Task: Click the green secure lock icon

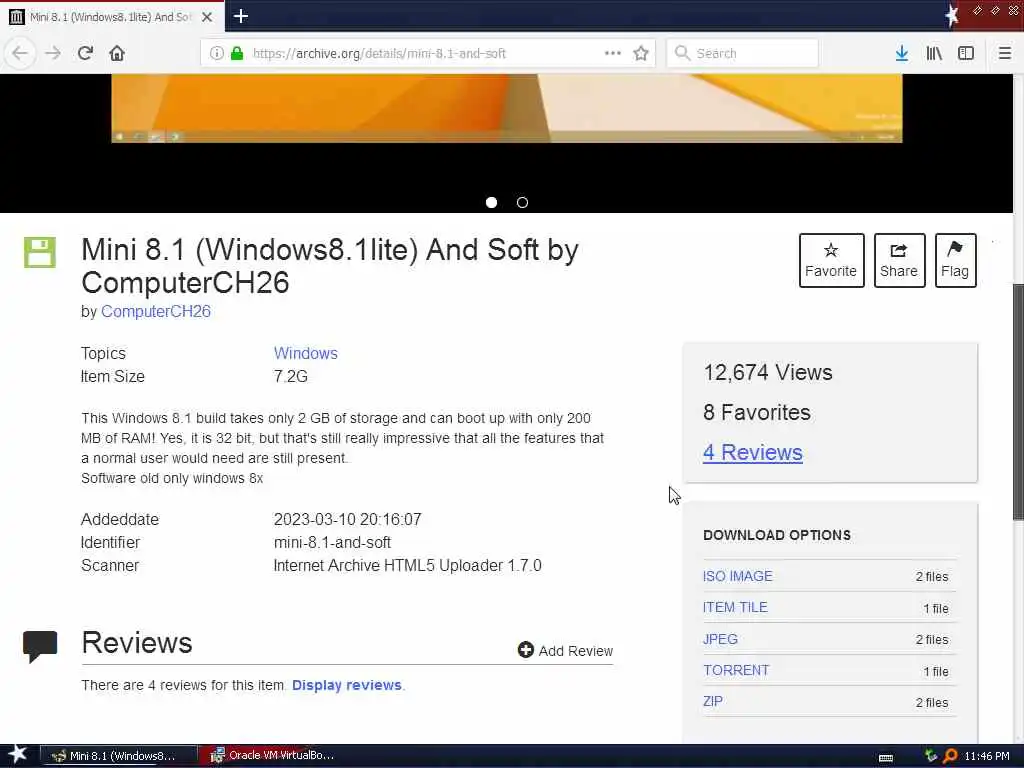Action: coord(237,53)
